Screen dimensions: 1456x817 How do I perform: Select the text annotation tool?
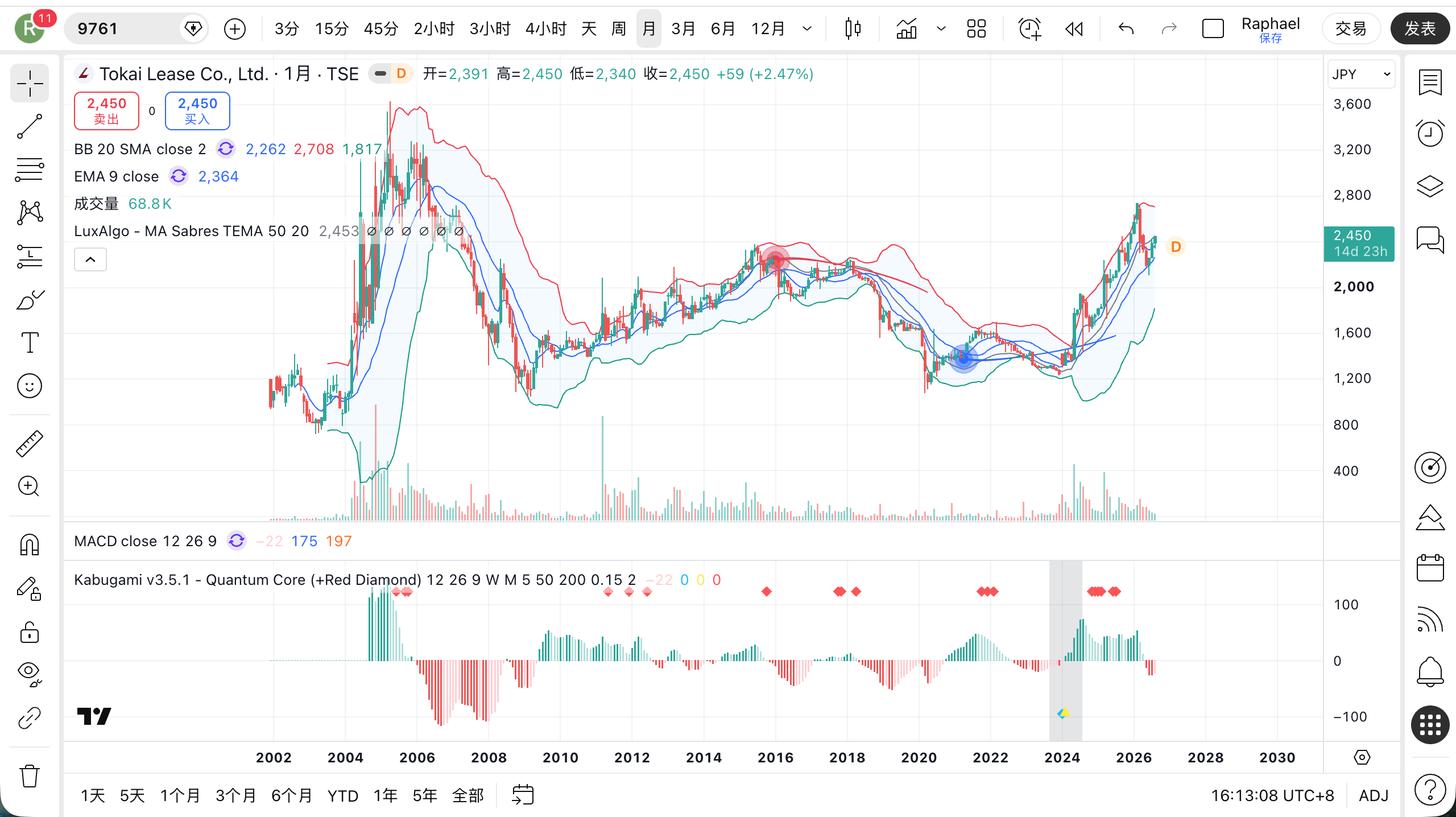coord(30,343)
